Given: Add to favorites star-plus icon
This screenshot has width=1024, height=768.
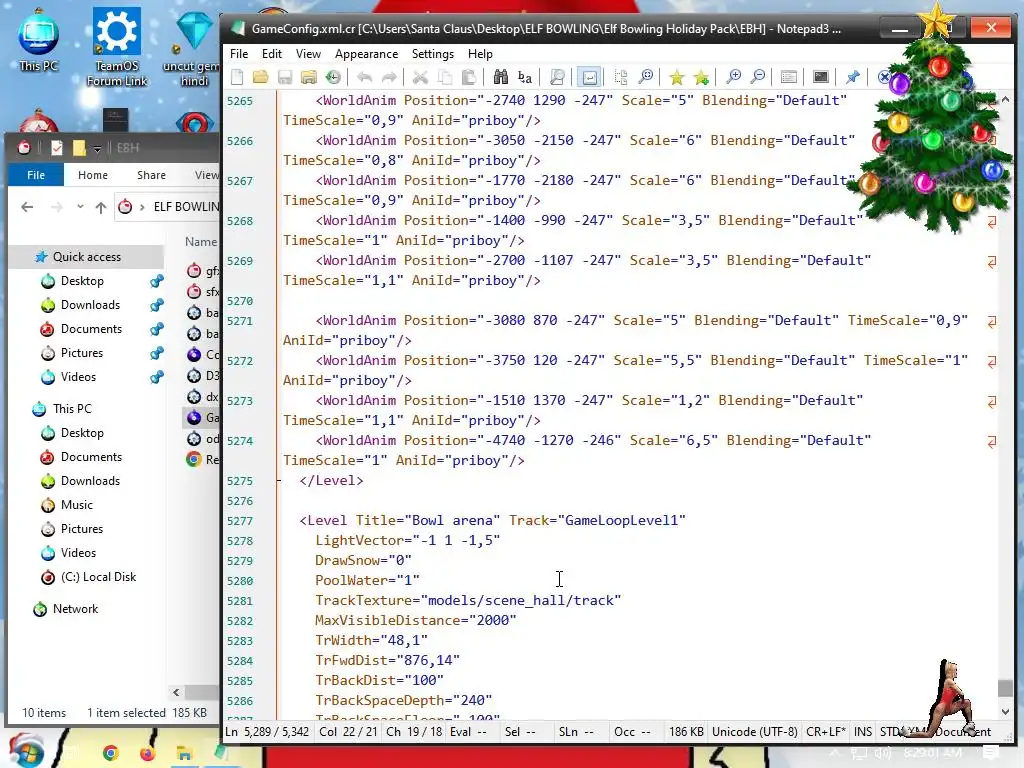Looking at the screenshot, I should 701,78.
